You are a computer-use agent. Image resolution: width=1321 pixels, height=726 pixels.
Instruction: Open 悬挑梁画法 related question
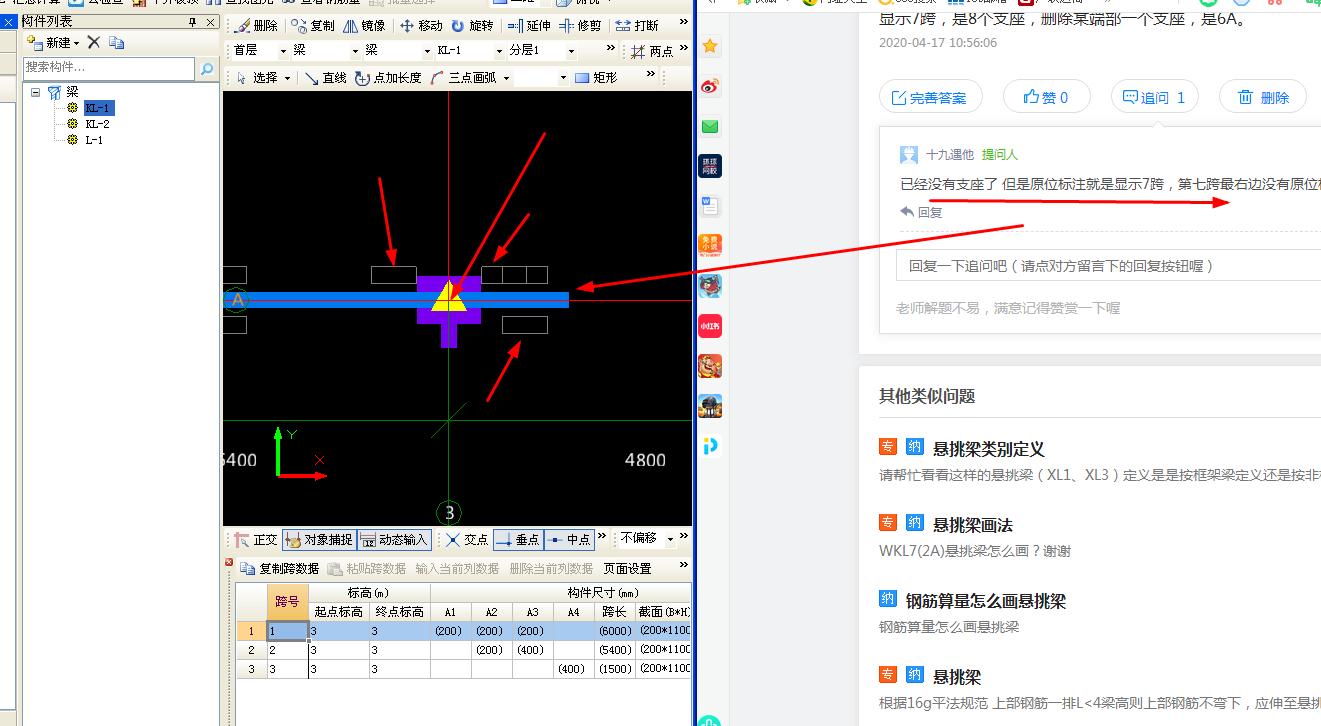973,525
